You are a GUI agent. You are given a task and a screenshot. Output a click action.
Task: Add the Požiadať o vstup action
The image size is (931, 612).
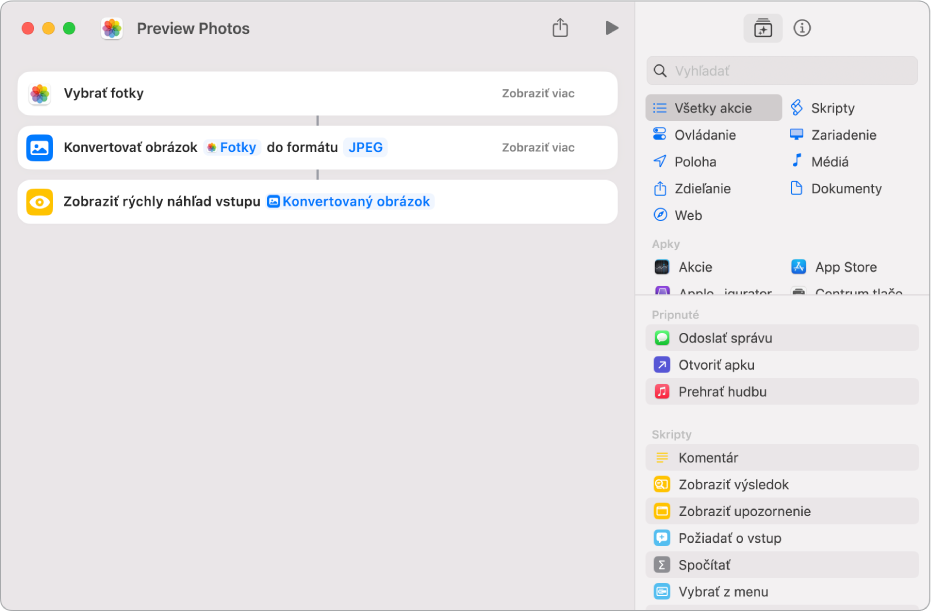click(x=782, y=538)
